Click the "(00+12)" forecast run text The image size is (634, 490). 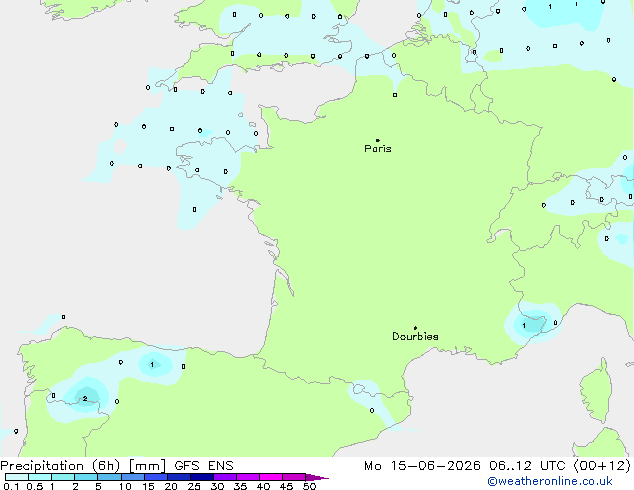pos(602,466)
